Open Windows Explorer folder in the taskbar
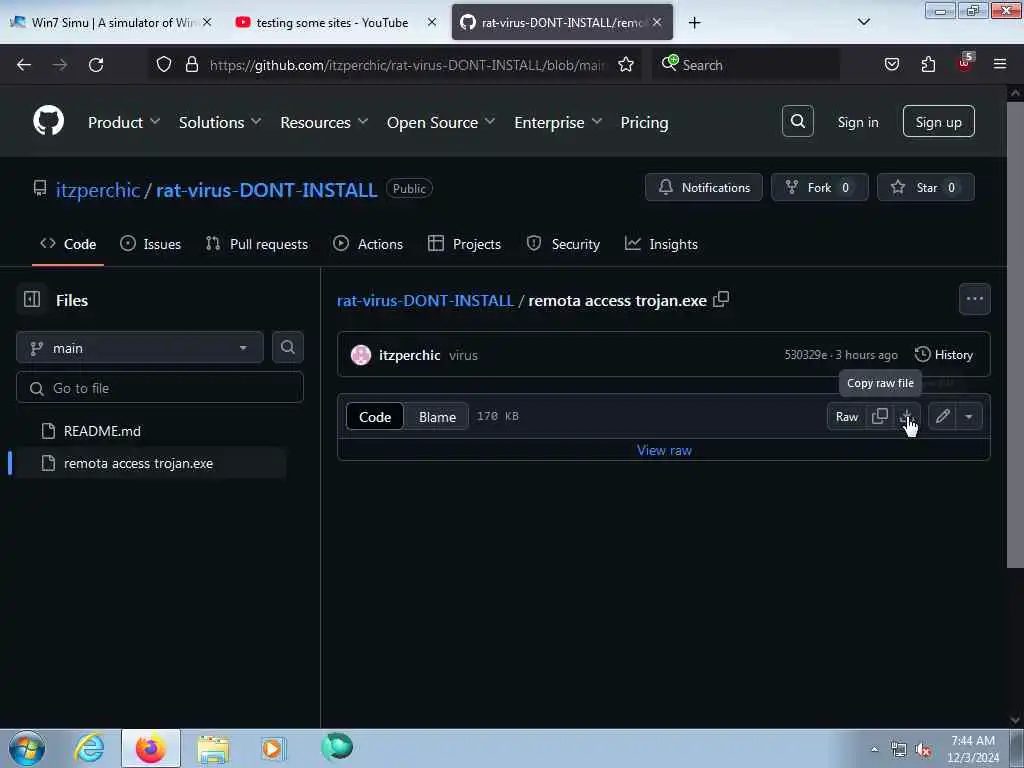 point(213,748)
